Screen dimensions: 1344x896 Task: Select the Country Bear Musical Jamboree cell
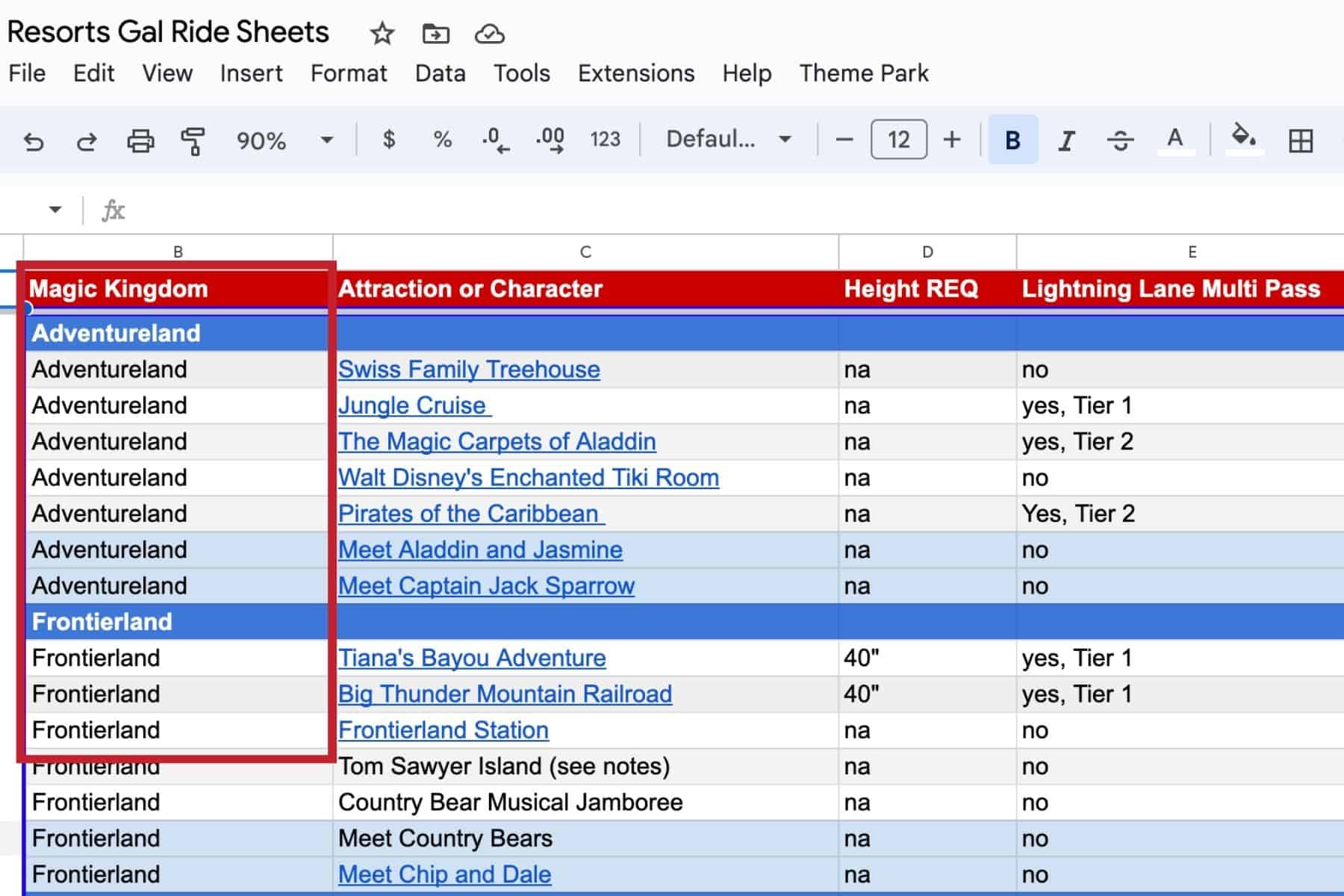point(586,803)
